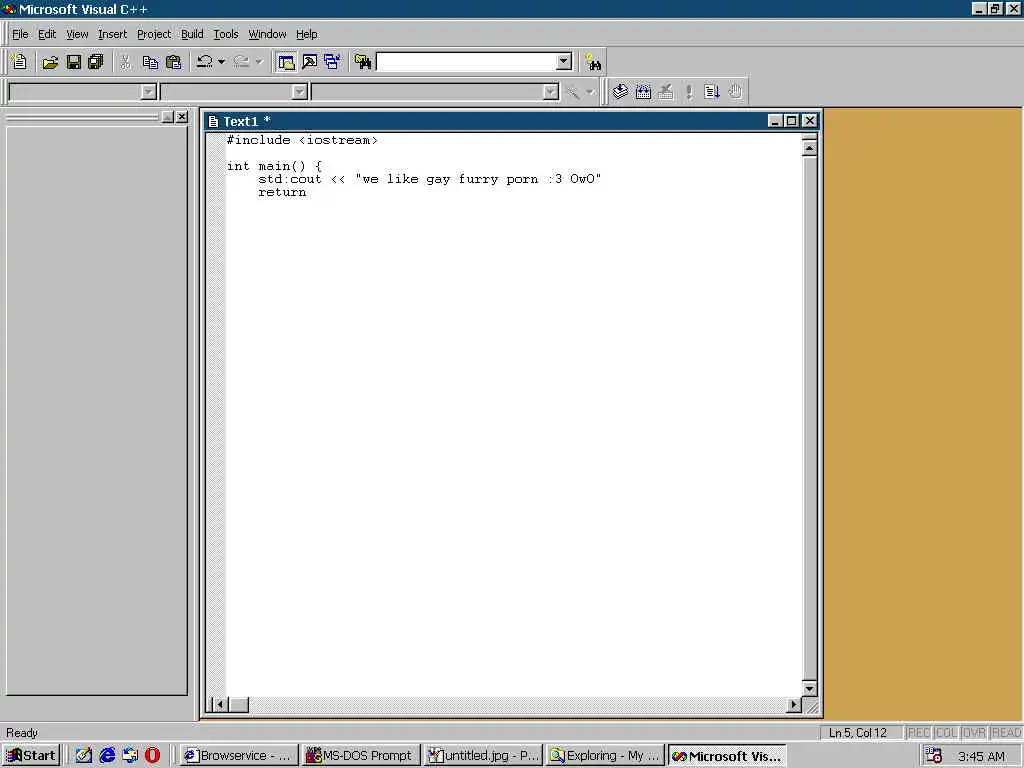
Task: Click the editor scroll down arrow
Action: click(810, 689)
